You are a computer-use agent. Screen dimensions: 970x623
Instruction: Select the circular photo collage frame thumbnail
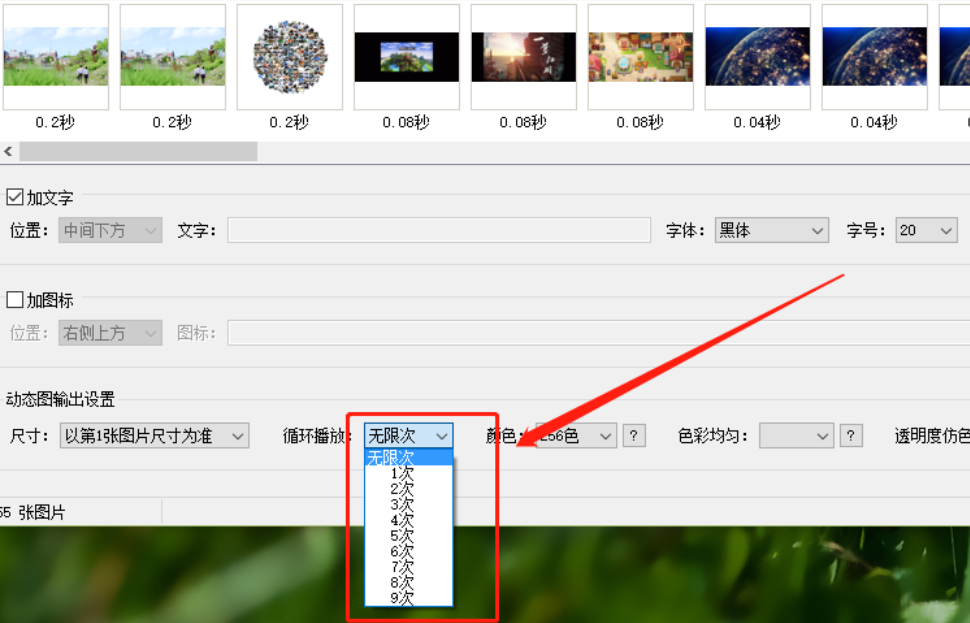coord(290,57)
